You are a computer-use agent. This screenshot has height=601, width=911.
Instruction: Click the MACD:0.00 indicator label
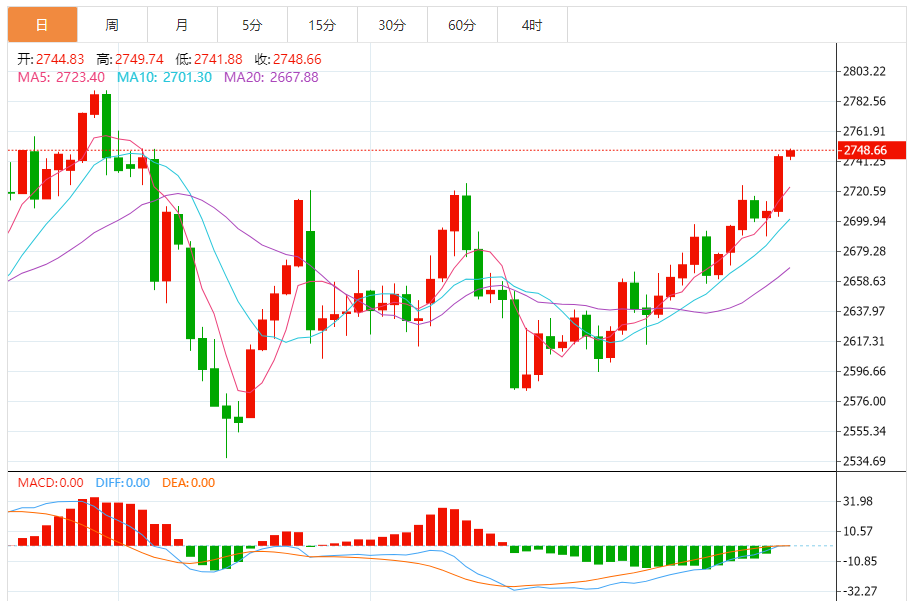(x=51, y=483)
